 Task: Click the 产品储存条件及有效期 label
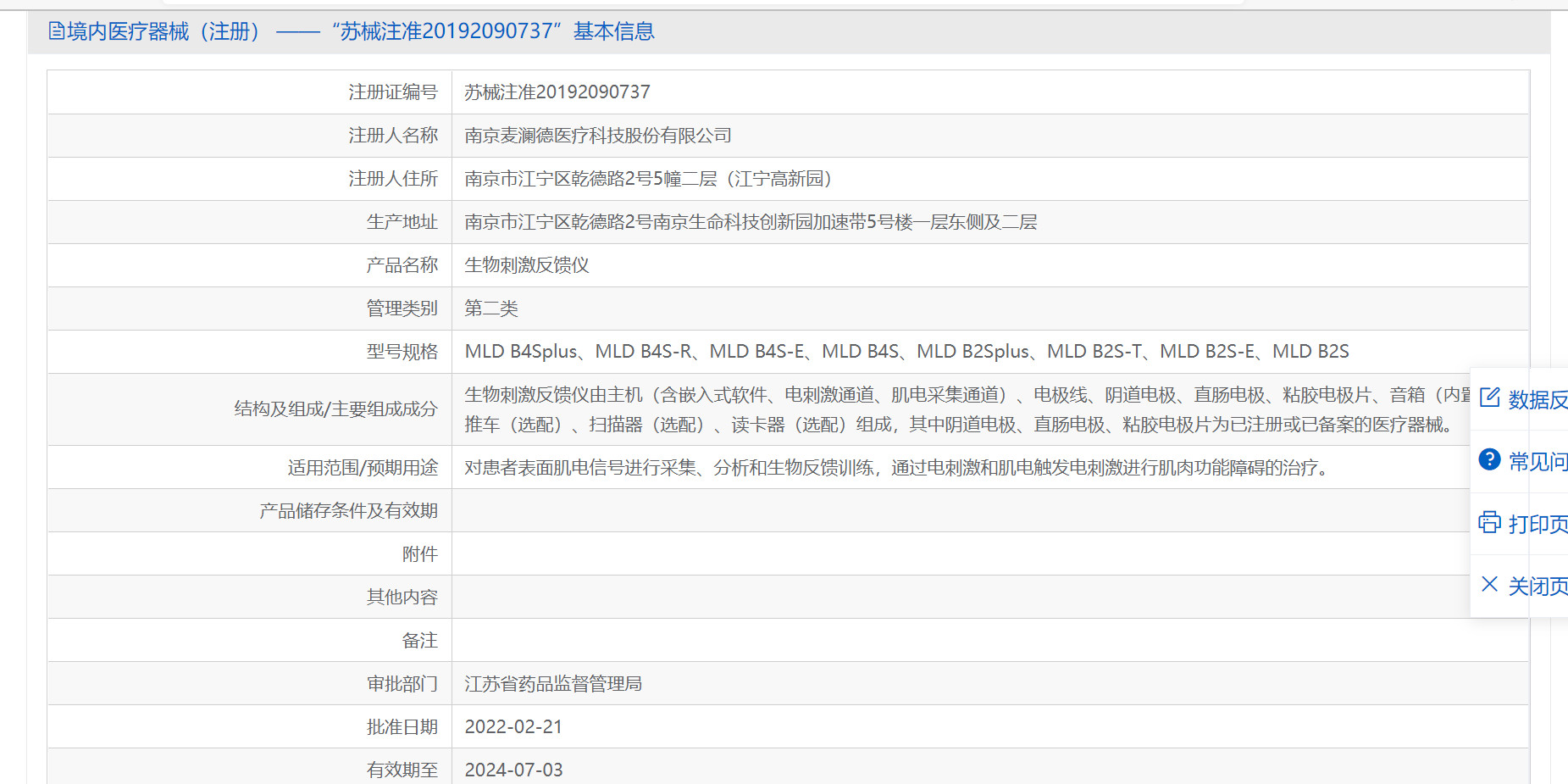349,510
